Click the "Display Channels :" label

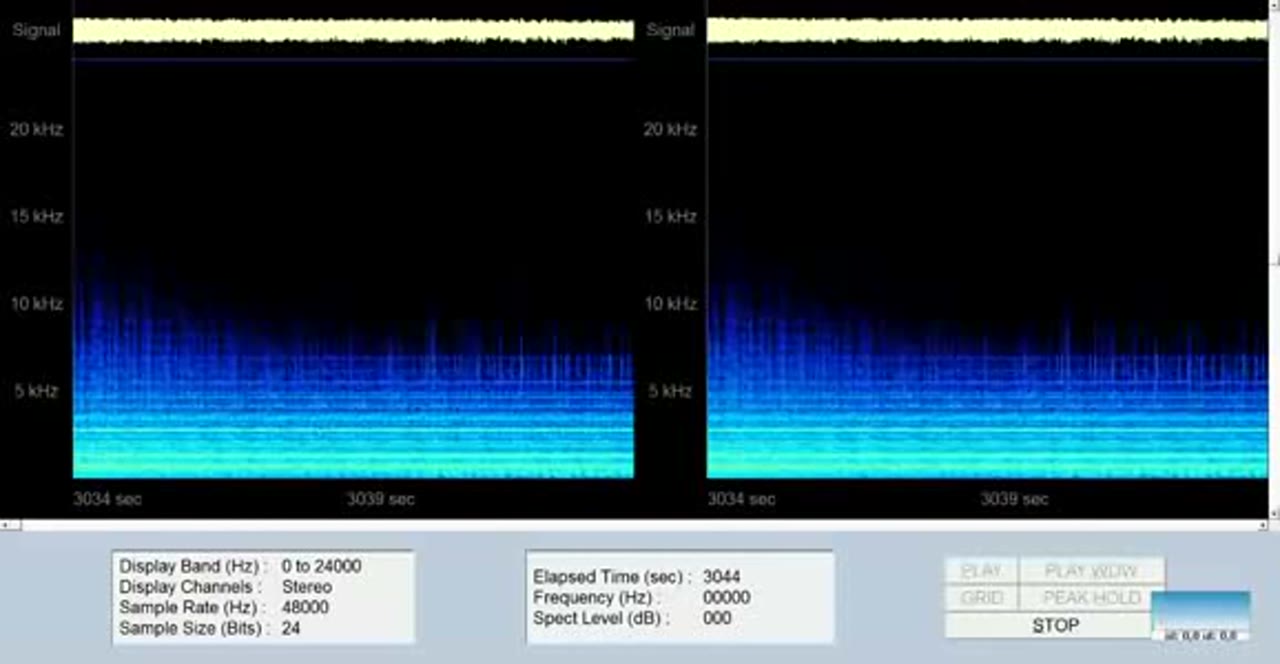191,587
